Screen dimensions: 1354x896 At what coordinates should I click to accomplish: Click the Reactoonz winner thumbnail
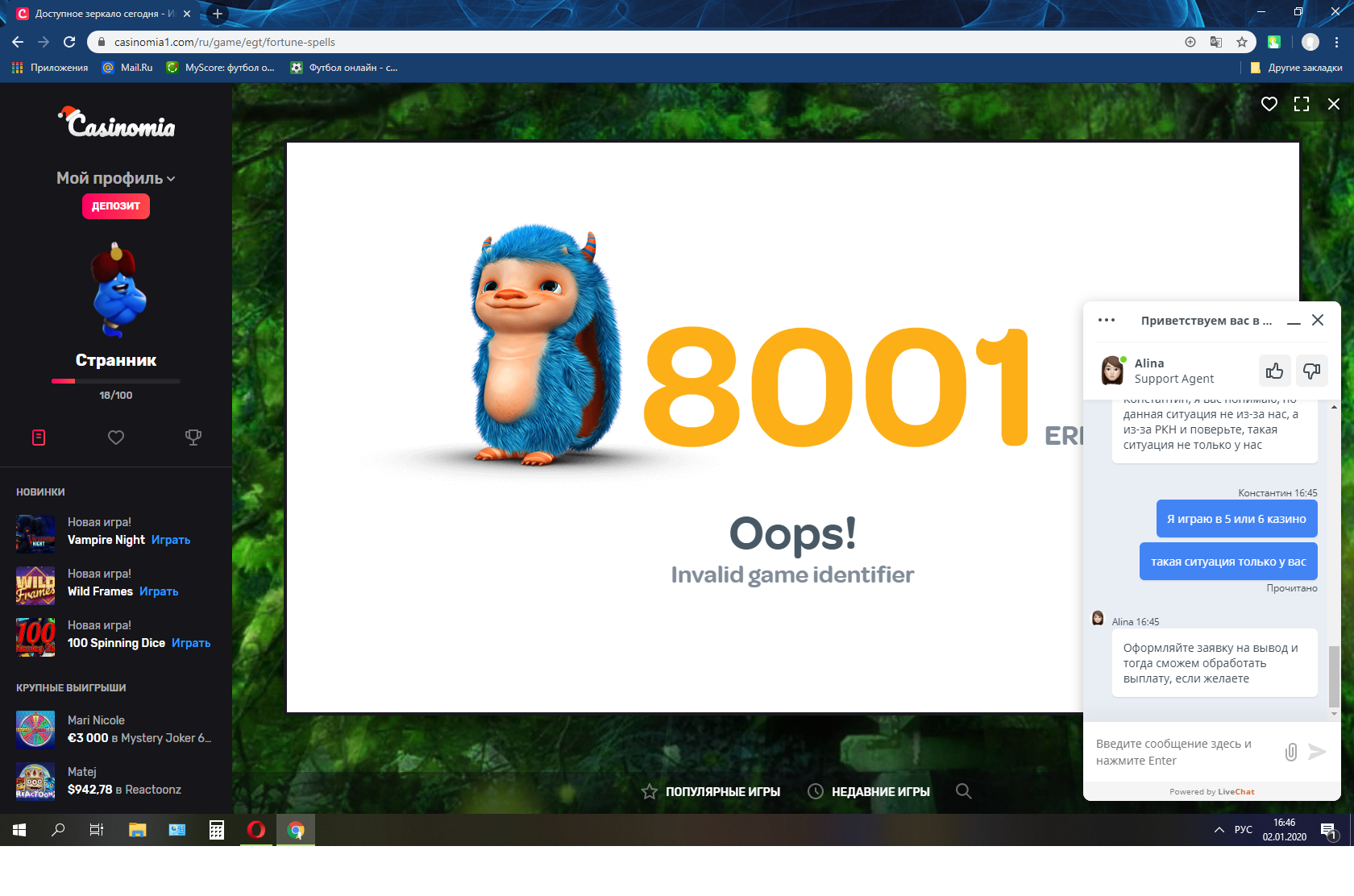click(35, 782)
